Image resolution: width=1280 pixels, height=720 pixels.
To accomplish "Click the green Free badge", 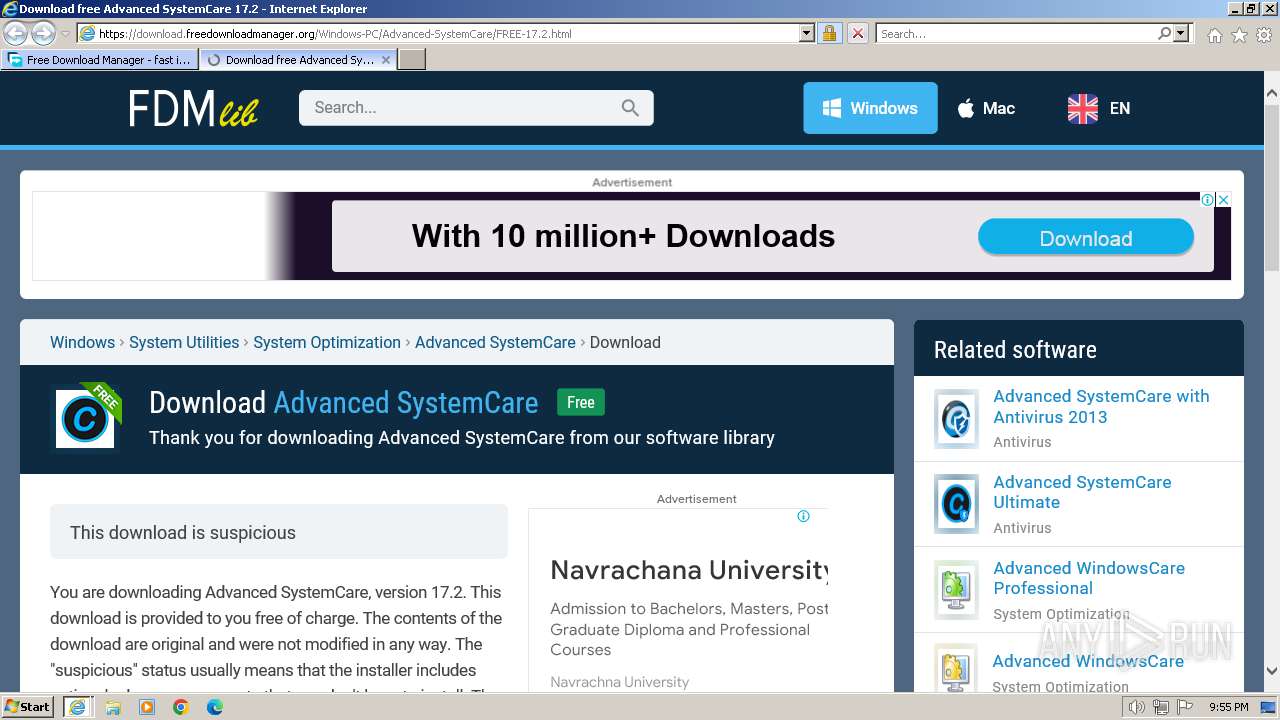I will tap(580, 402).
